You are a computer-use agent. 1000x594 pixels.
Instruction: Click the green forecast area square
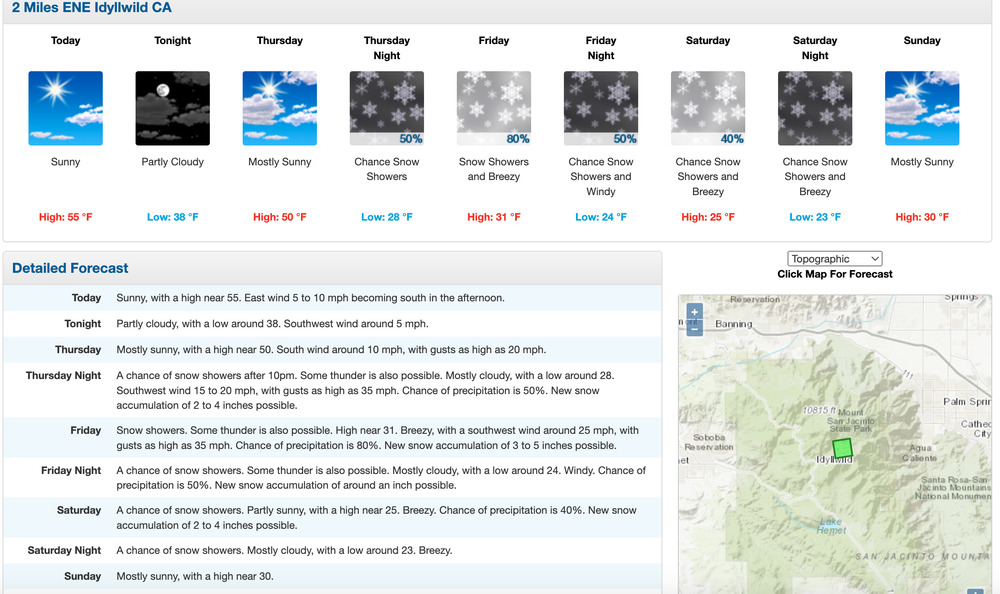click(842, 447)
